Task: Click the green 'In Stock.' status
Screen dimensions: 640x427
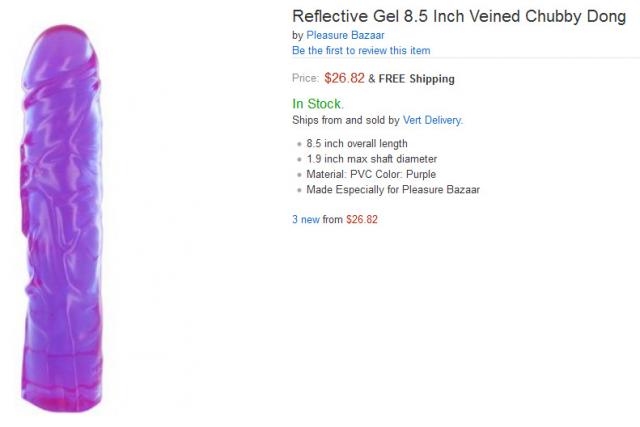Action: (x=318, y=103)
